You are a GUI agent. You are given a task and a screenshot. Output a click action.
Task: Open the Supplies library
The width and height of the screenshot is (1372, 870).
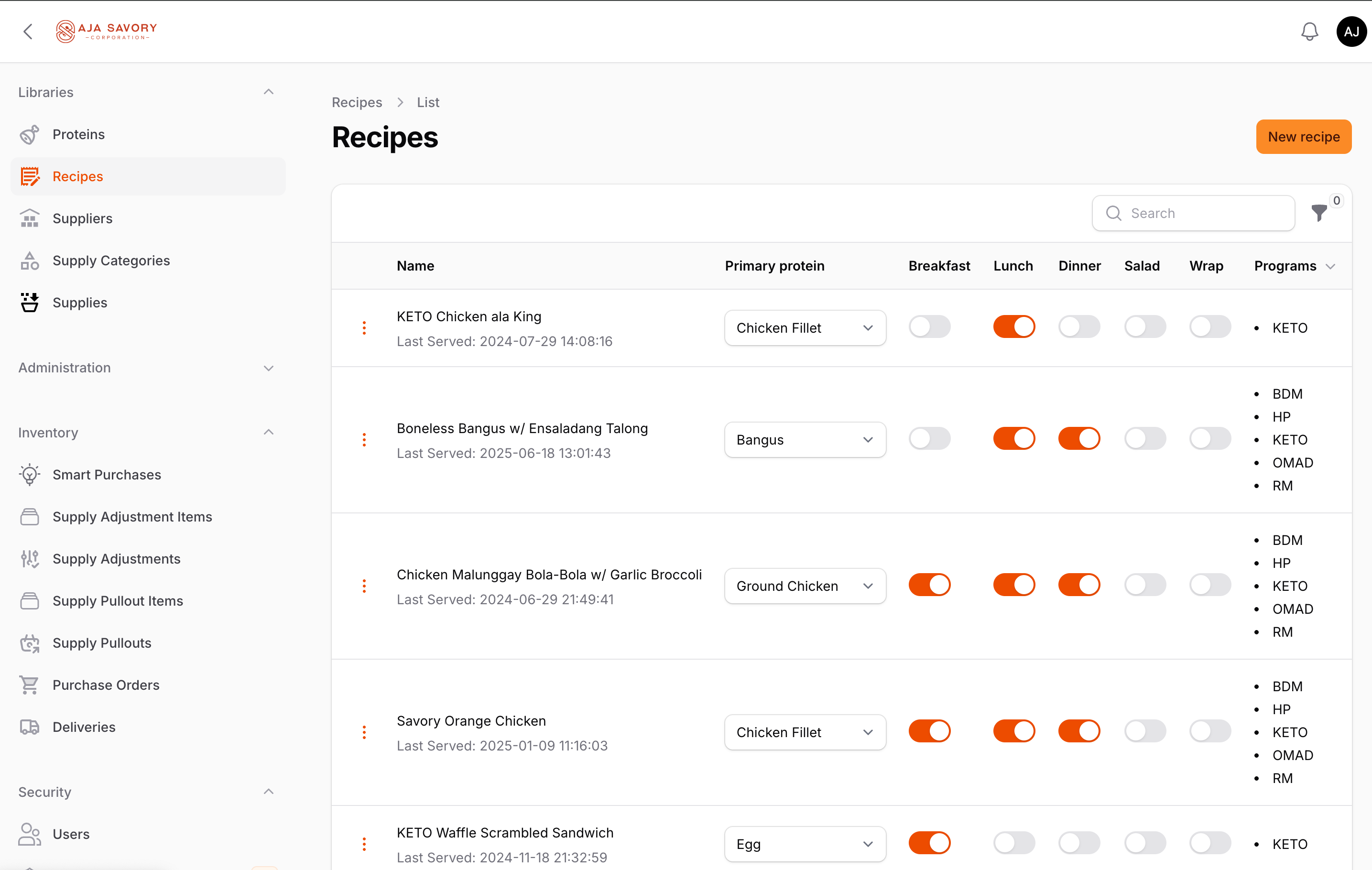[x=79, y=303]
